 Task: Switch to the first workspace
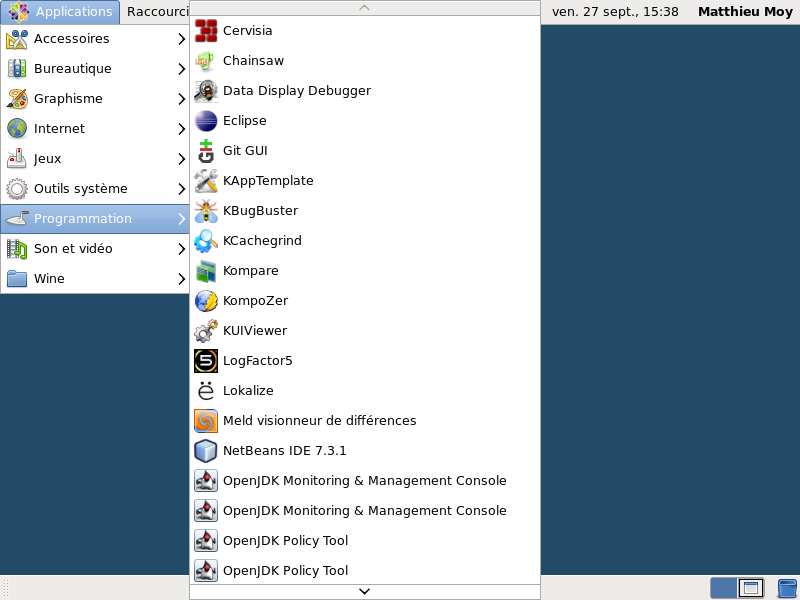point(723,588)
